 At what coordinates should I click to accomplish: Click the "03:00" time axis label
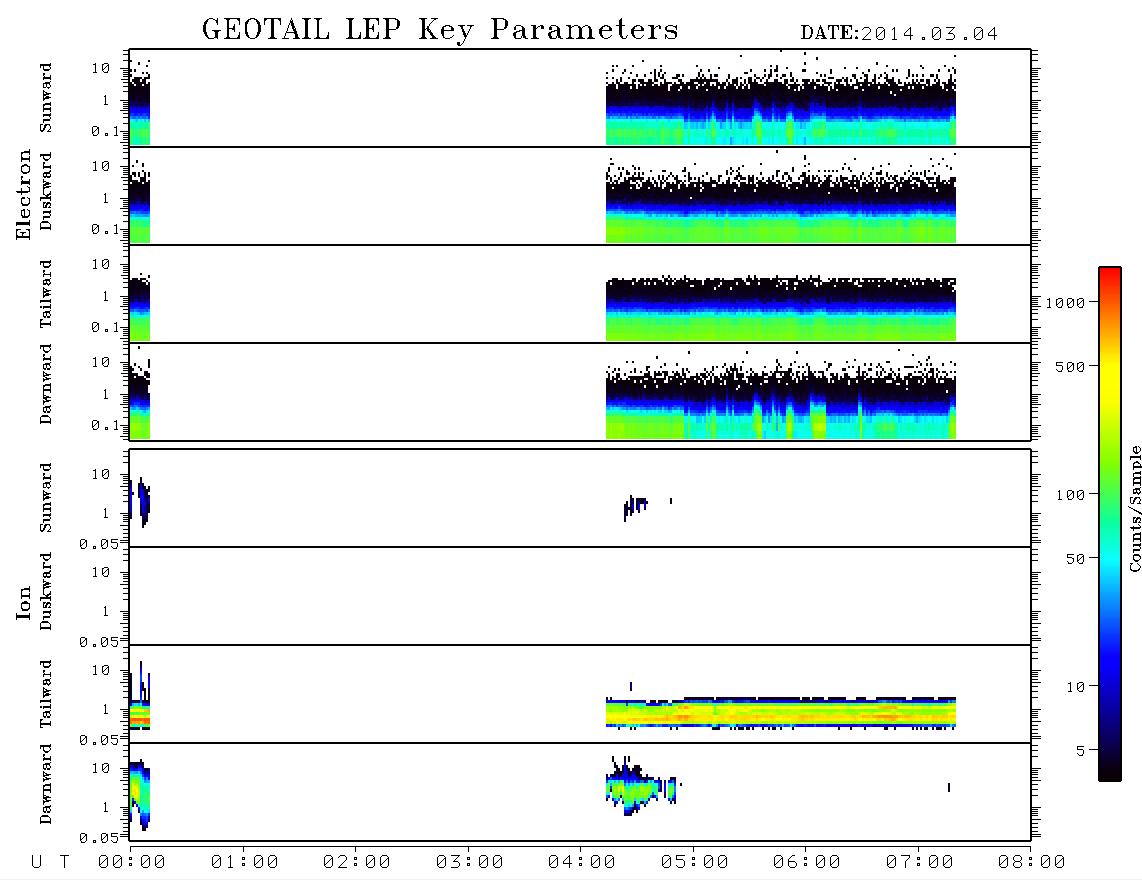[470, 863]
